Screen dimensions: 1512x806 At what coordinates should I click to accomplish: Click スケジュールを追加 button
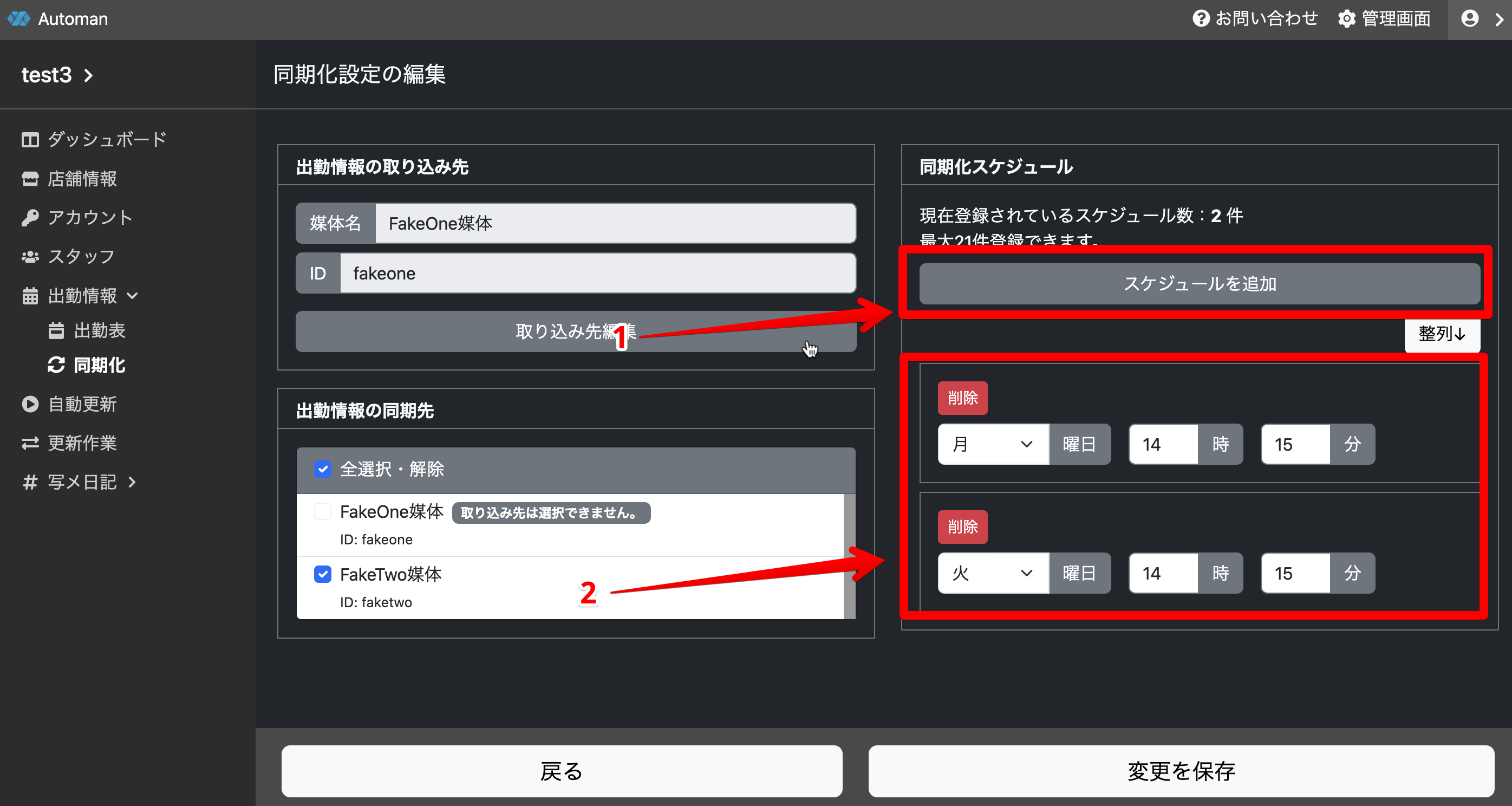[1199, 283]
